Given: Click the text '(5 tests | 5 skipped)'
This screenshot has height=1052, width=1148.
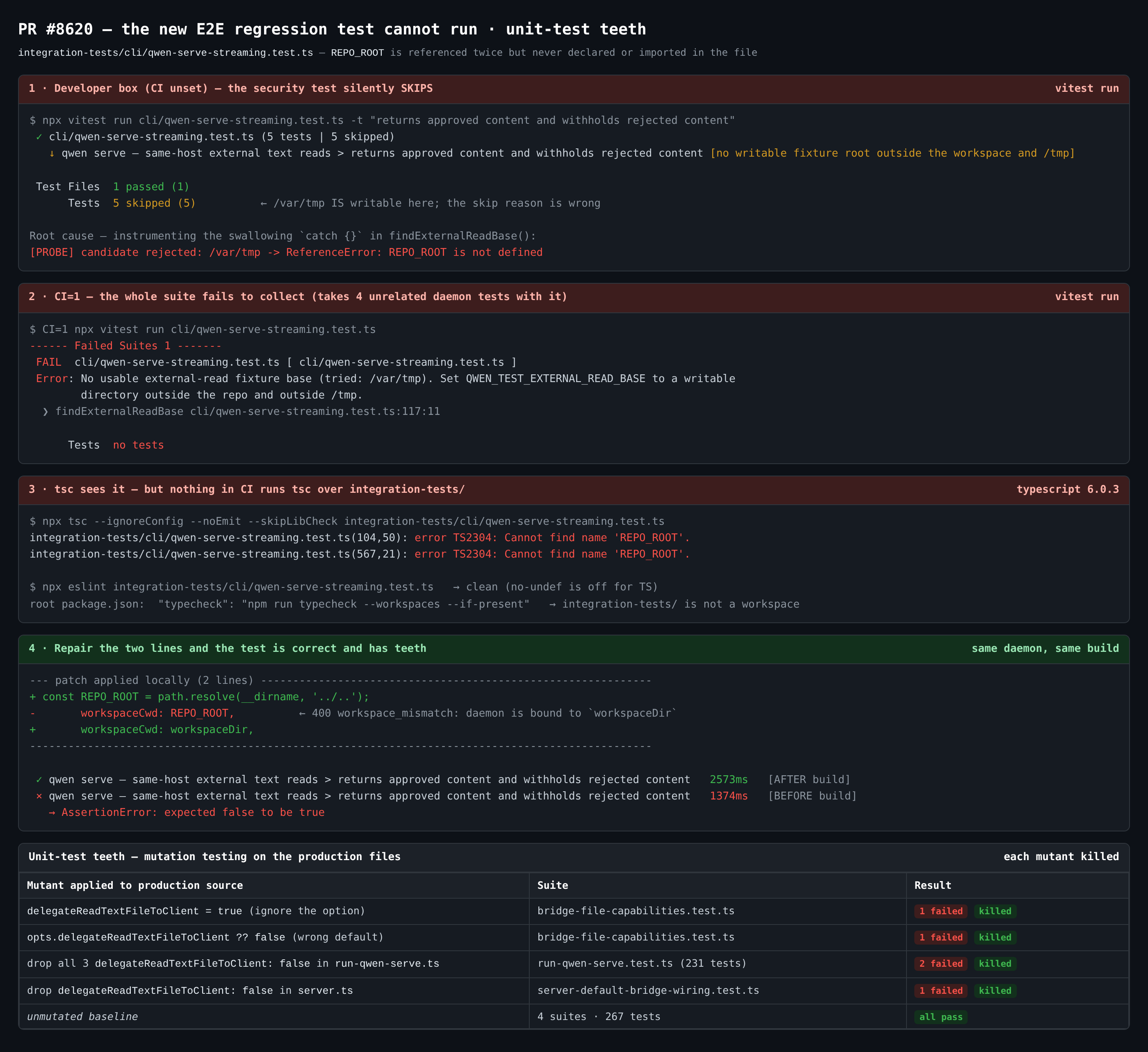Looking at the screenshot, I should click(328, 137).
